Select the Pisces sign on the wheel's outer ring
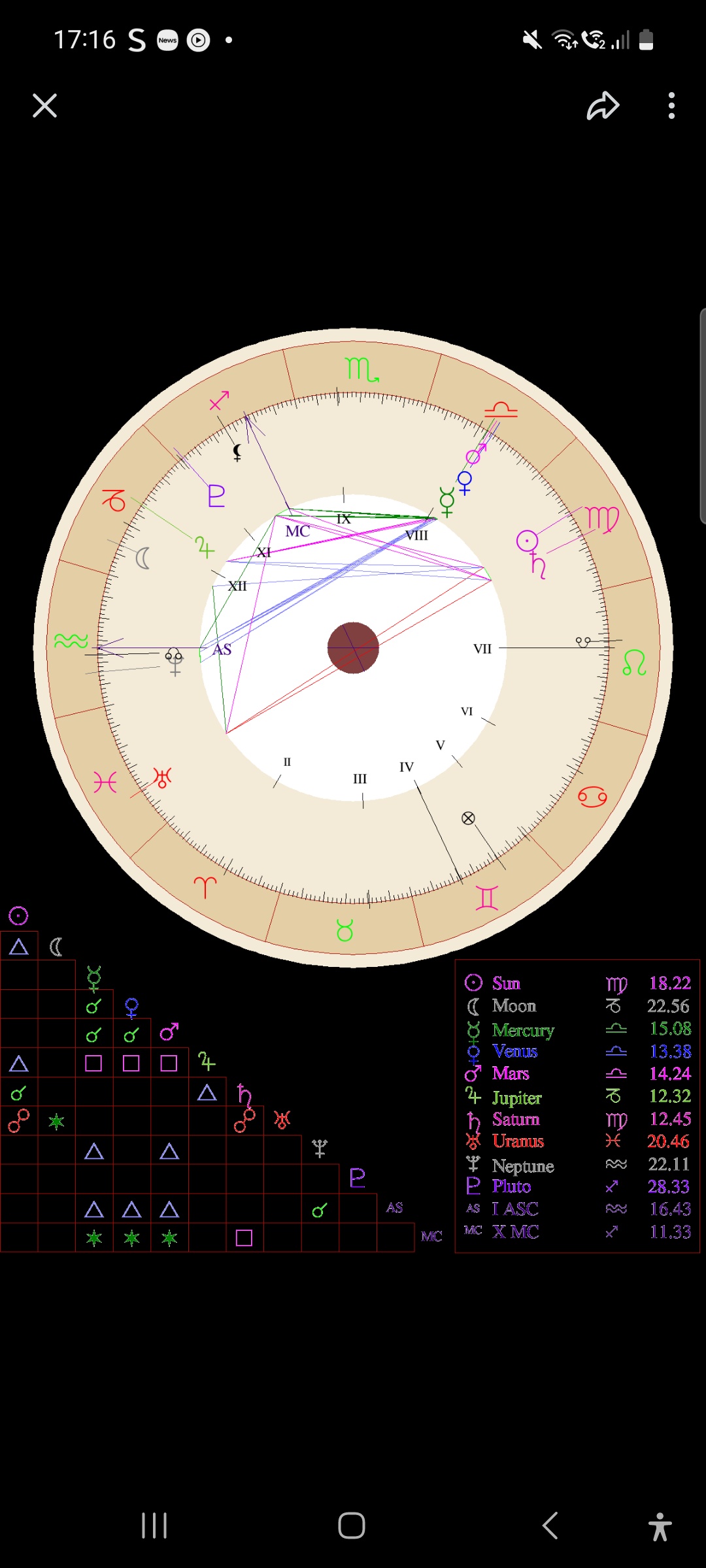This screenshot has height=1568, width=706. 105,782
